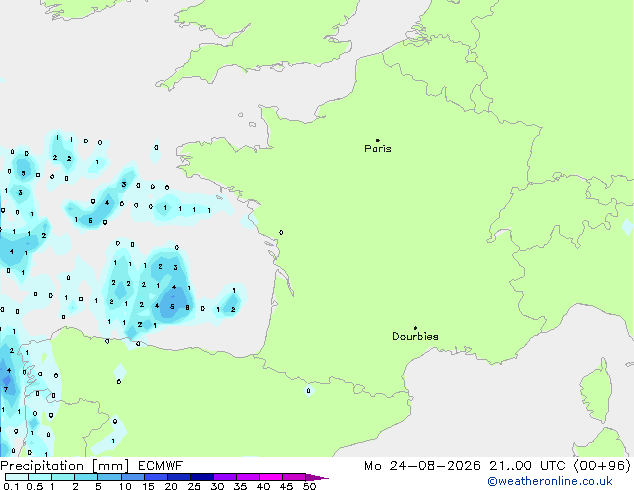Click the legend scale label '30'

[x=218, y=486]
